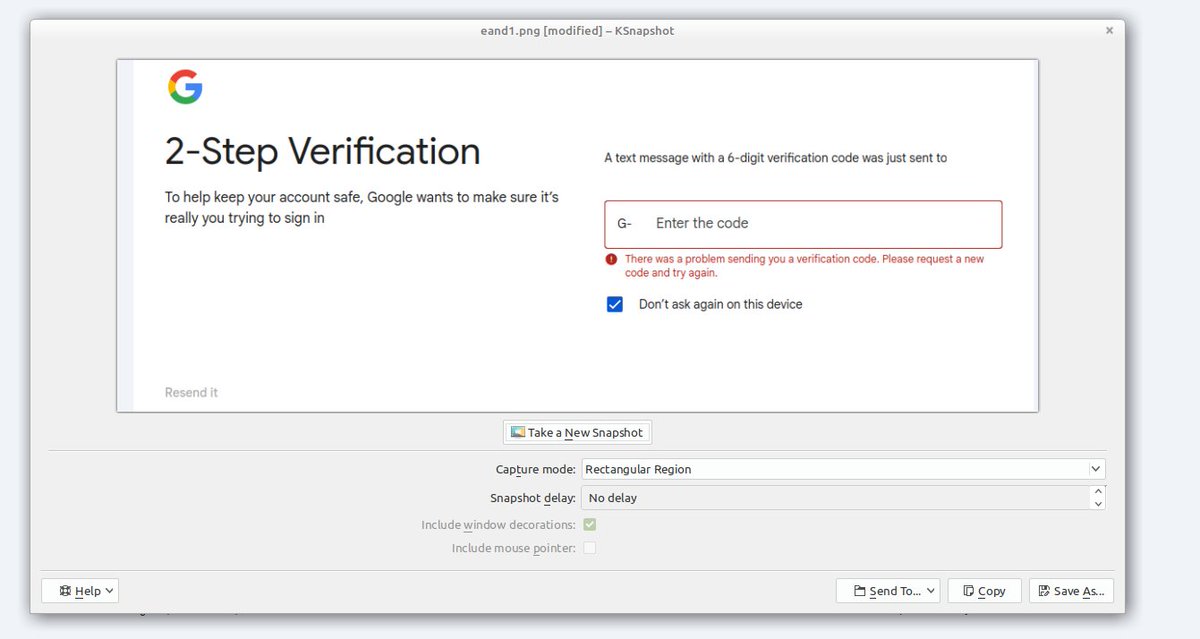Click the Take a New Snapshot button
Image resolution: width=1200 pixels, height=639 pixels.
click(577, 432)
